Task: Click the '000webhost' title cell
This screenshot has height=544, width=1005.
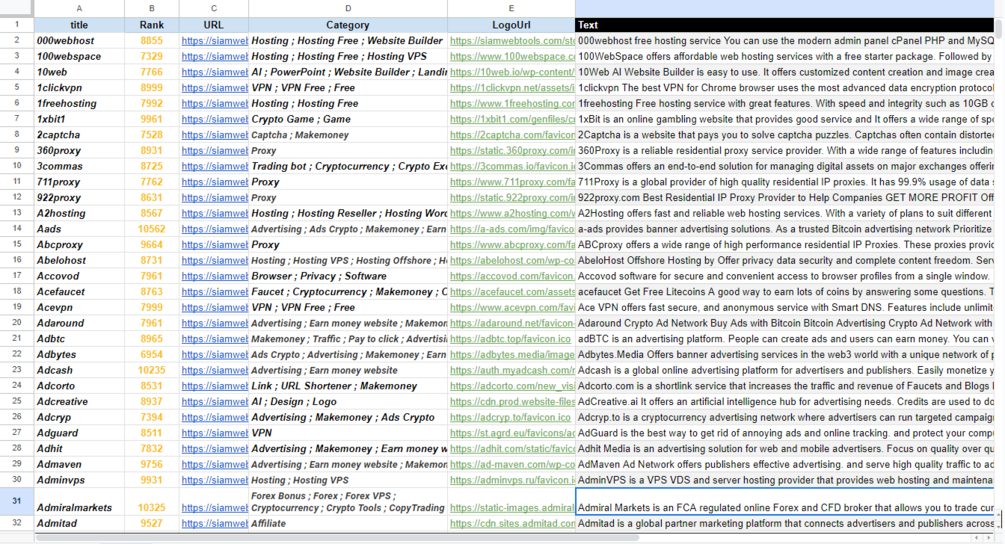Action: [x=79, y=40]
